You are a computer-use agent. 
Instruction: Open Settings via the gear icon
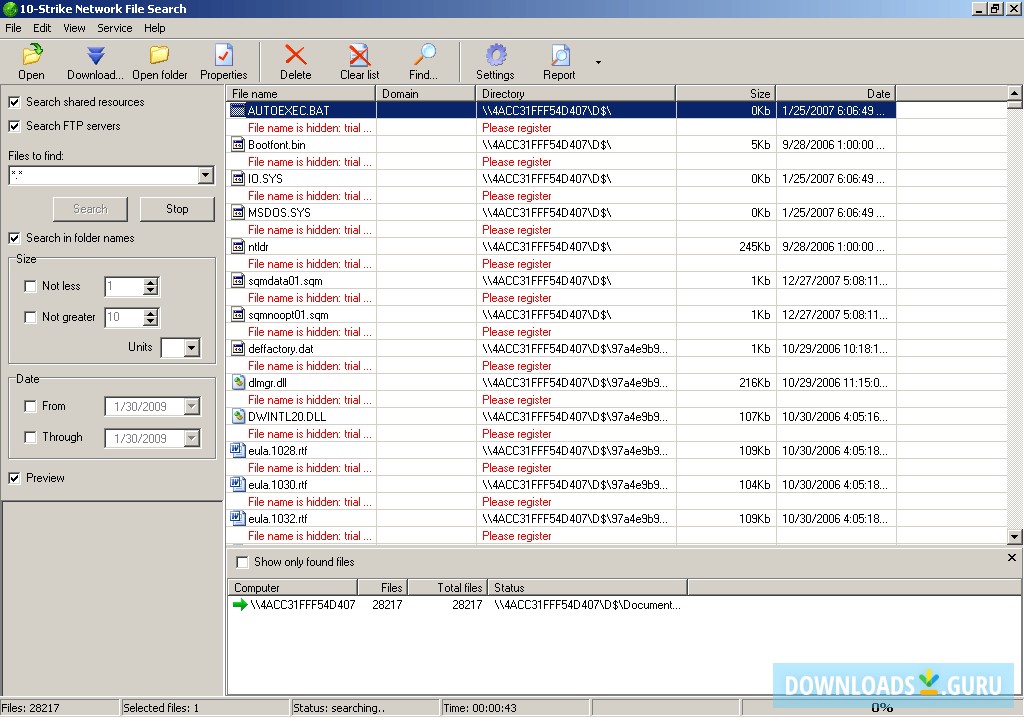[x=495, y=56]
